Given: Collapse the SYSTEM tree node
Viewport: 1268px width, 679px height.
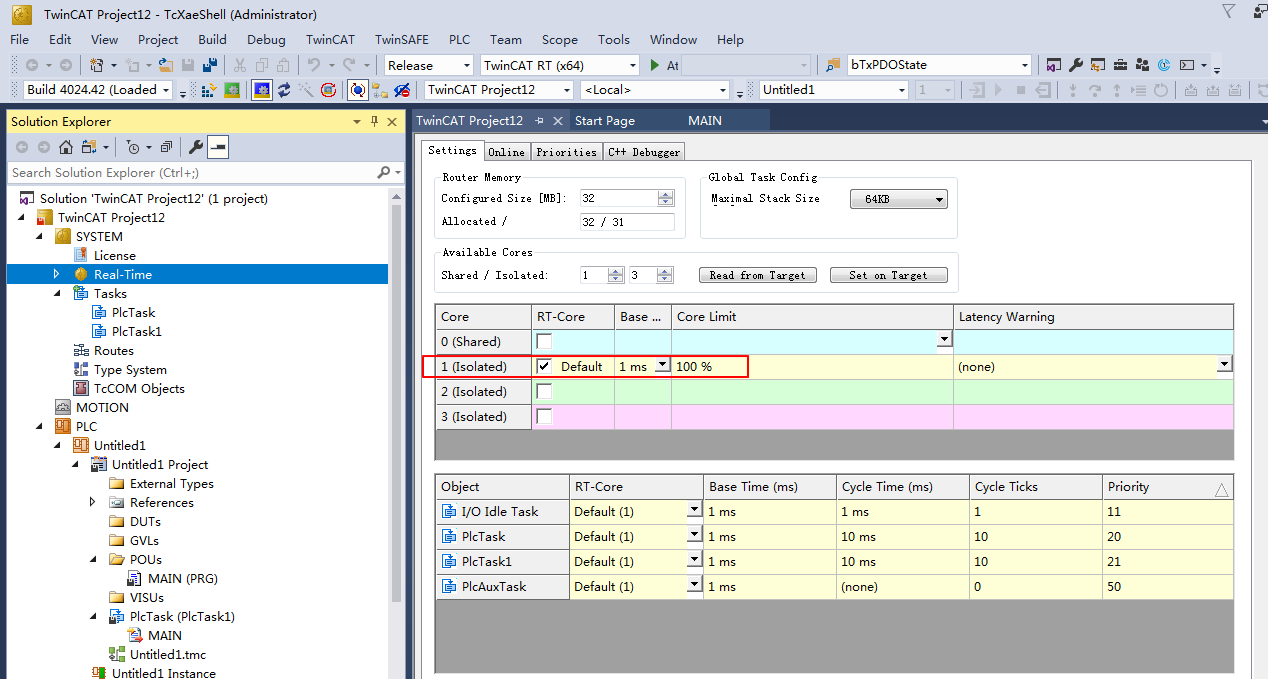Looking at the screenshot, I should (x=39, y=236).
